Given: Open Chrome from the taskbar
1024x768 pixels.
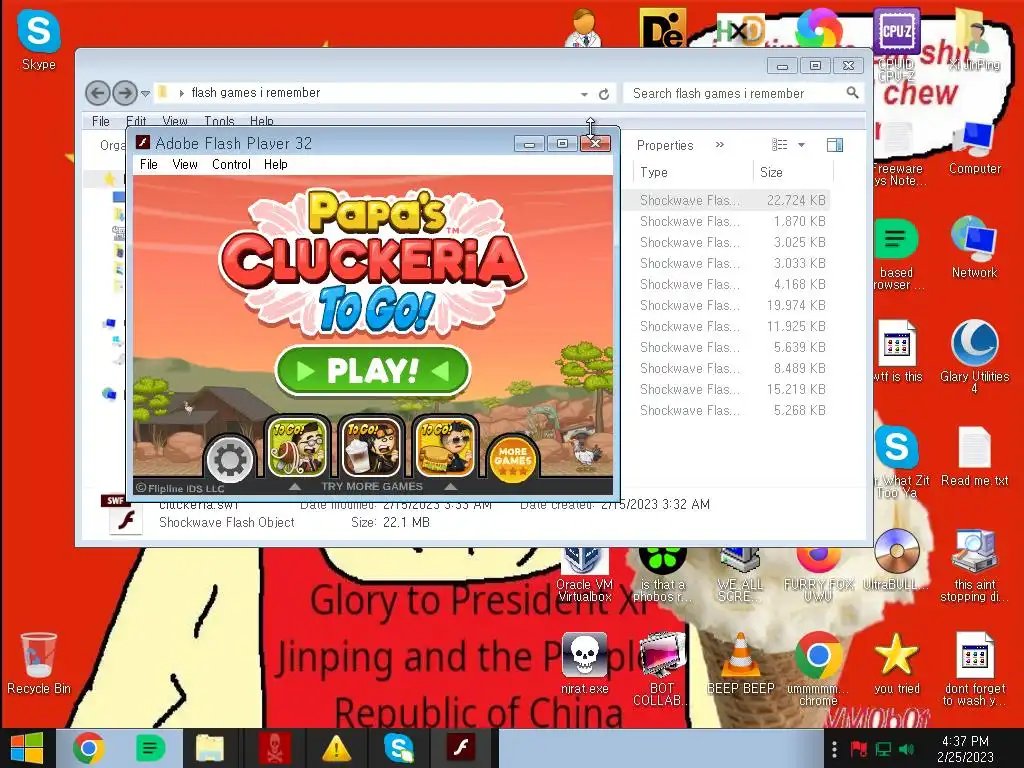Looking at the screenshot, I should (89, 748).
